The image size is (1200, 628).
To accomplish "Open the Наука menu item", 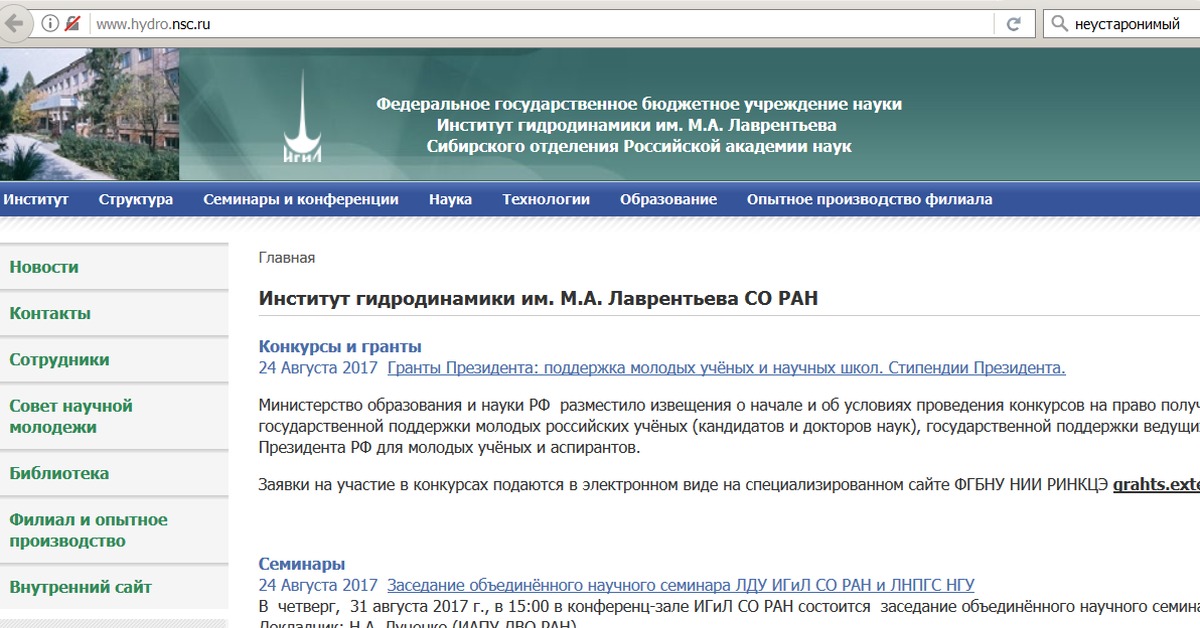I will tap(450, 199).
